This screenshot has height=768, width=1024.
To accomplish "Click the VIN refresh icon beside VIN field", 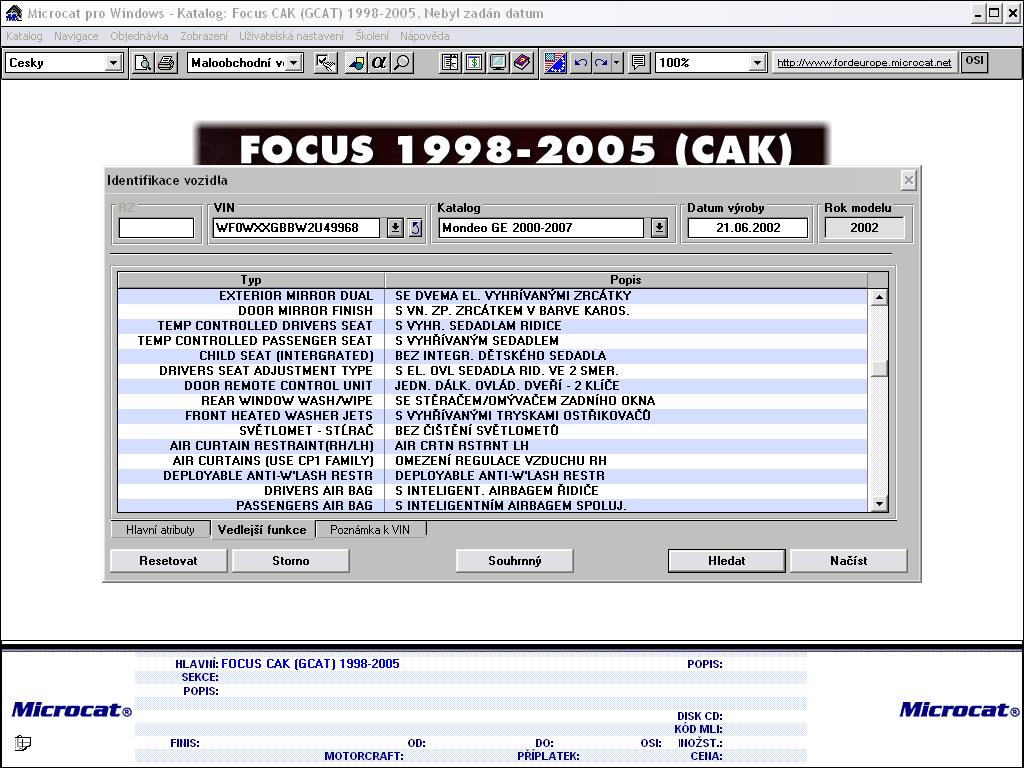I will (415, 228).
